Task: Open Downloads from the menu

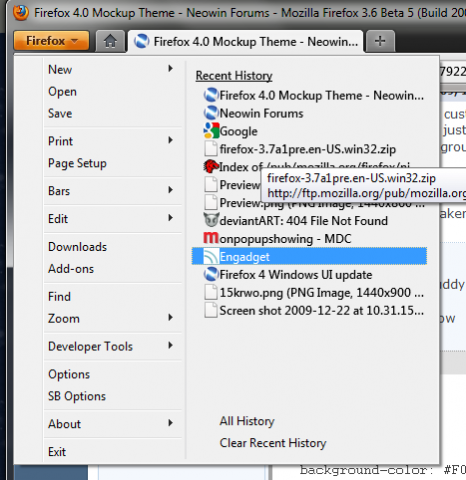Action: pos(77,247)
